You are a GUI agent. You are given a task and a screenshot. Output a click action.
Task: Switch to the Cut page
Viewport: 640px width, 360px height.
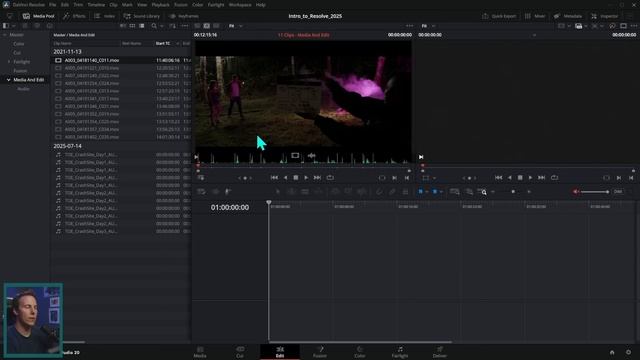pos(240,352)
